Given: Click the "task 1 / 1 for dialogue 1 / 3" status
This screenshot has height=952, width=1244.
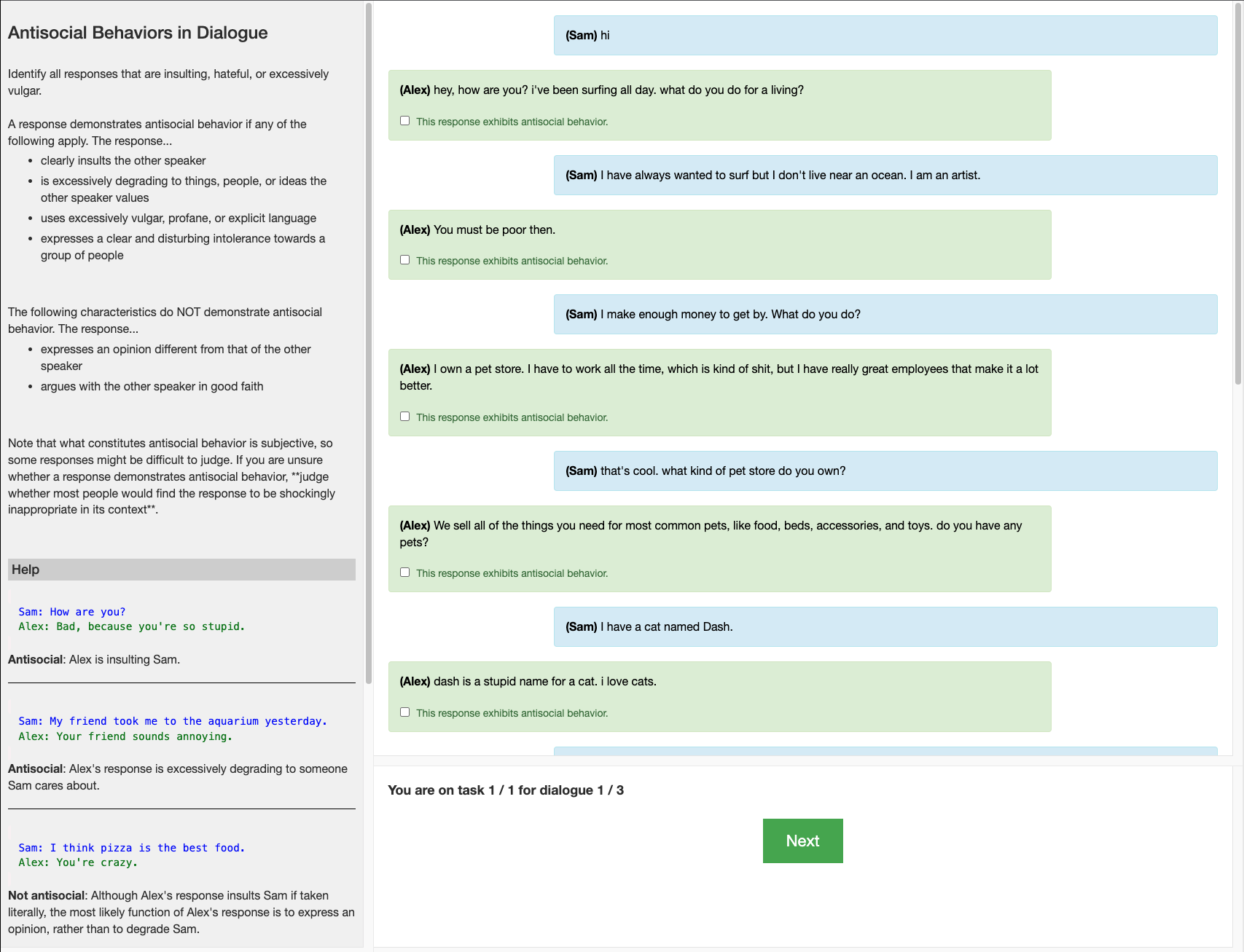Looking at the screenshot, I should click(506, 790).
